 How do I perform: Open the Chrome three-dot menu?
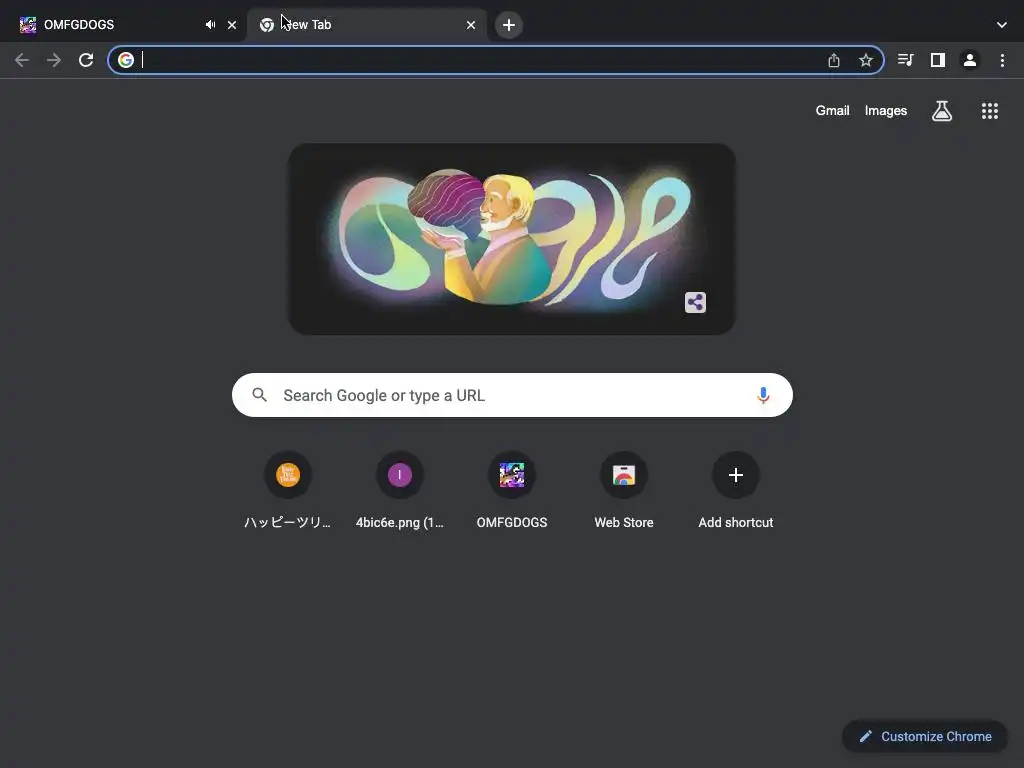pos(1002,60)
